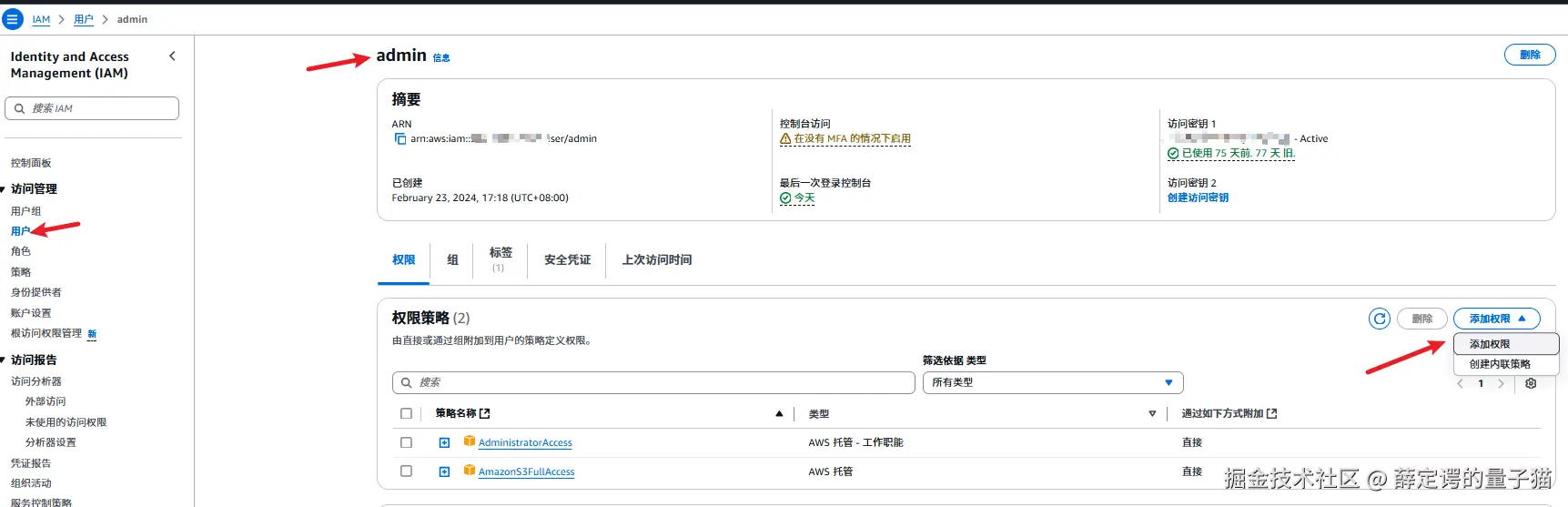Refresh the permission policies list
The width and height of the screenshot is (1568, 507).
[x=1380, y=319]
